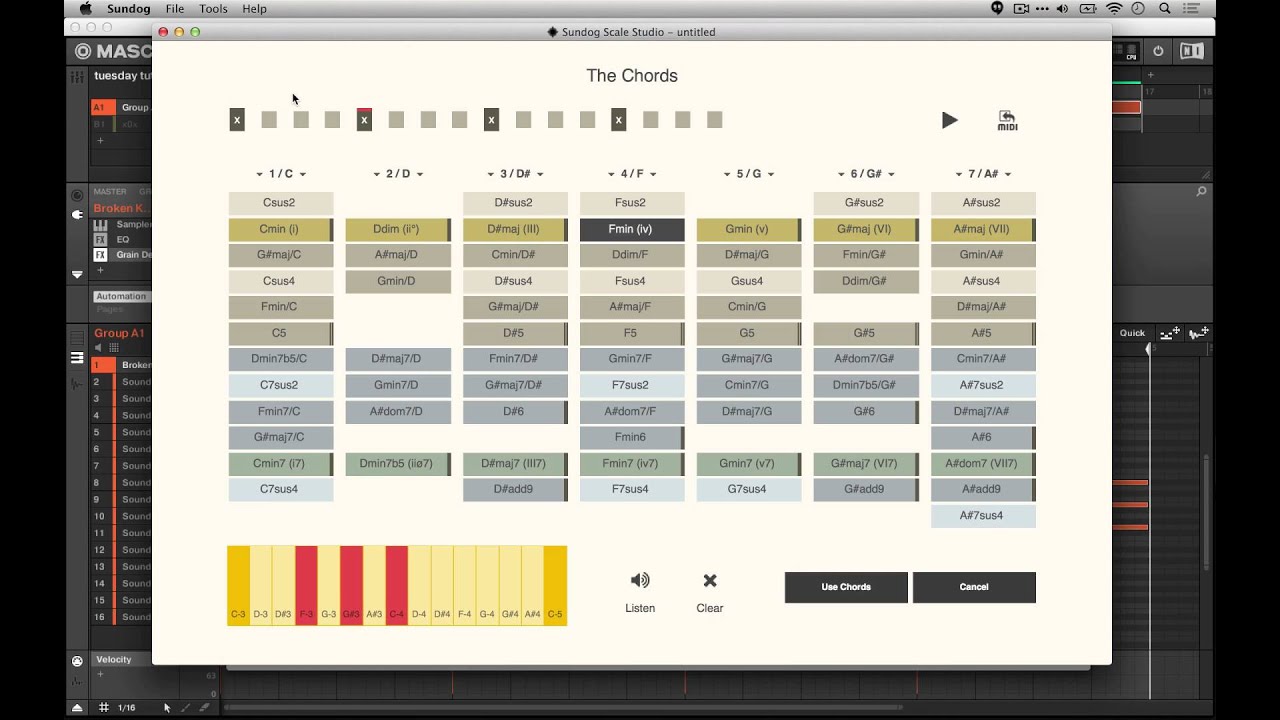Click the FX icon beside Grain Delay
Viewport: 1280px width, 720px height.
100,255
